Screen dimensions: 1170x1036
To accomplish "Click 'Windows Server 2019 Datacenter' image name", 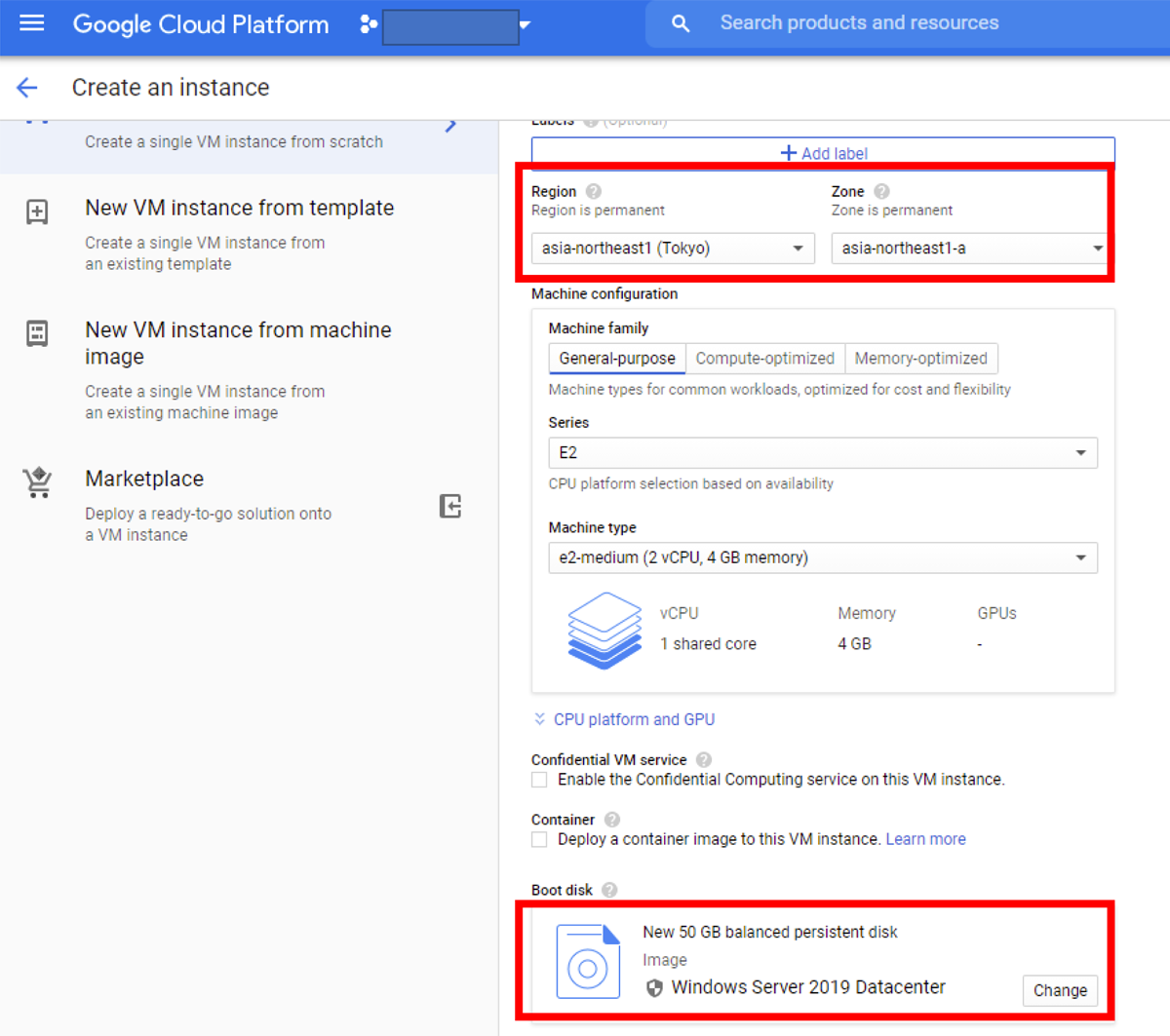I will click(808, 987).
